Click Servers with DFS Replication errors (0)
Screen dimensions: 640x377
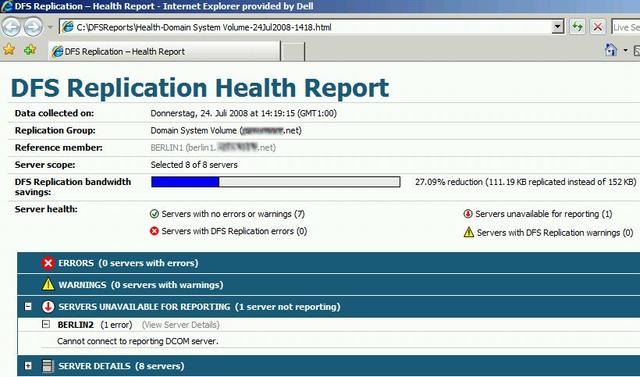tap(234, 231)
